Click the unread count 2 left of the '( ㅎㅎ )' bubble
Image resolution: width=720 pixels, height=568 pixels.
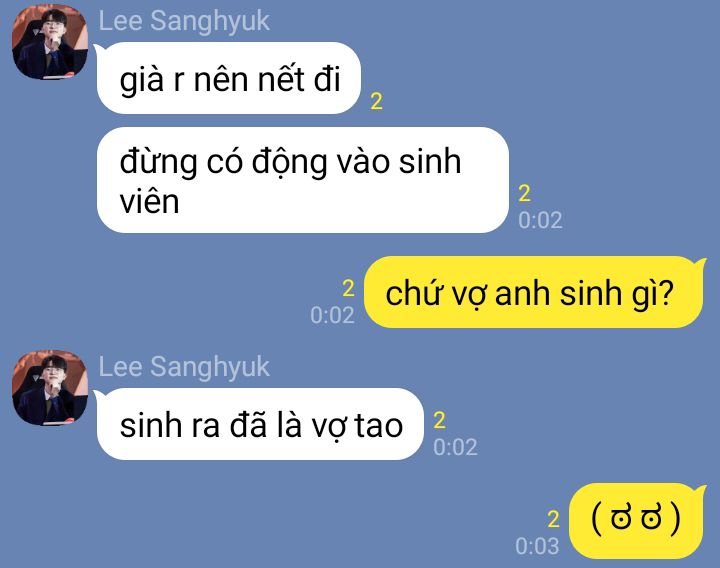click(x=554, y=519)
